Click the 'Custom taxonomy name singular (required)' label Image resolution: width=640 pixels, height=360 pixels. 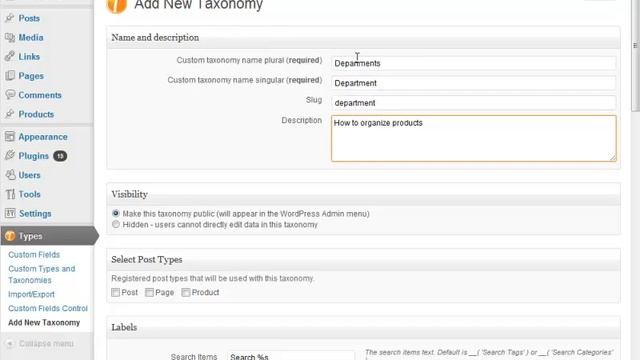pos(244,80)
